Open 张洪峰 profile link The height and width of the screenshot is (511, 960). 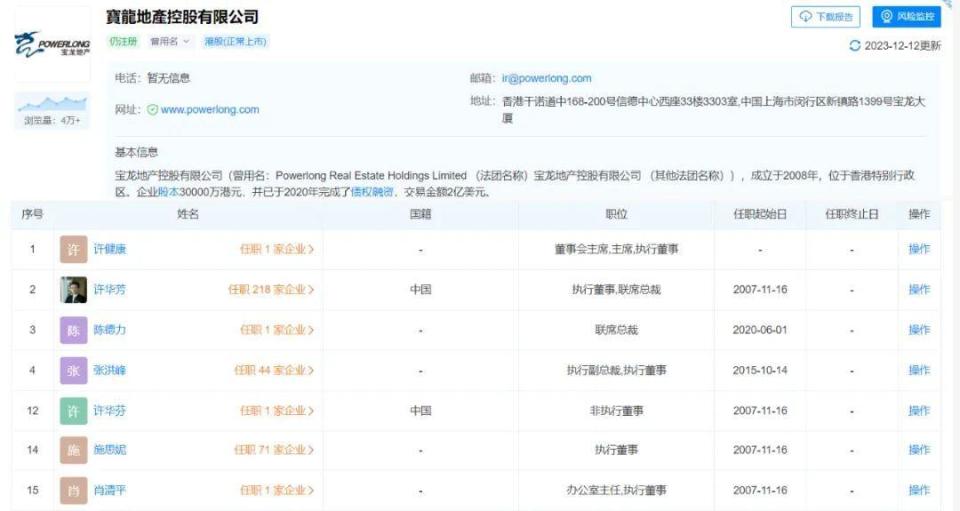coord(110,370)
